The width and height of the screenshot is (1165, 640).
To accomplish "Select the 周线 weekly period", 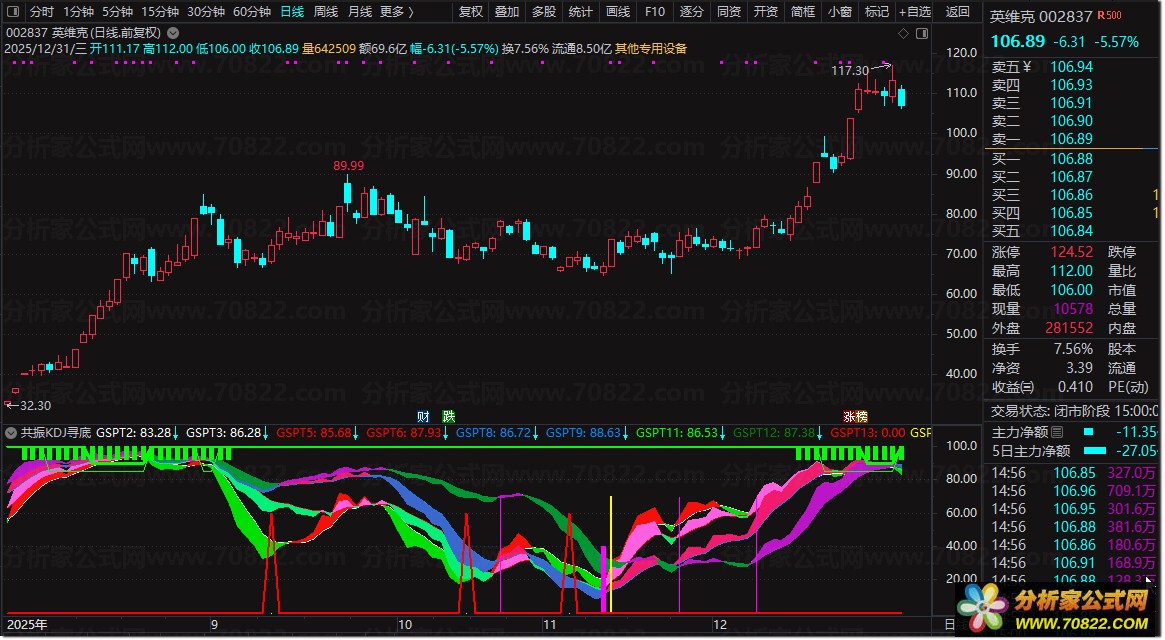I will 326,11.
